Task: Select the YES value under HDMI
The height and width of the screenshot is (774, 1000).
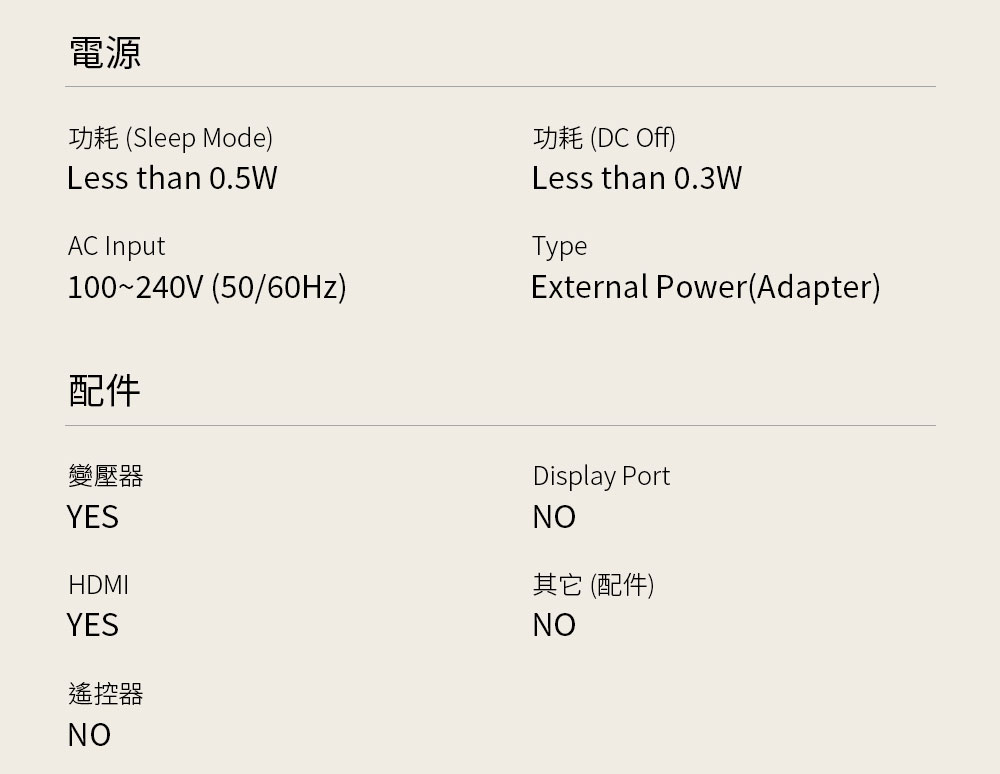Action: click(x=93, y=625)
